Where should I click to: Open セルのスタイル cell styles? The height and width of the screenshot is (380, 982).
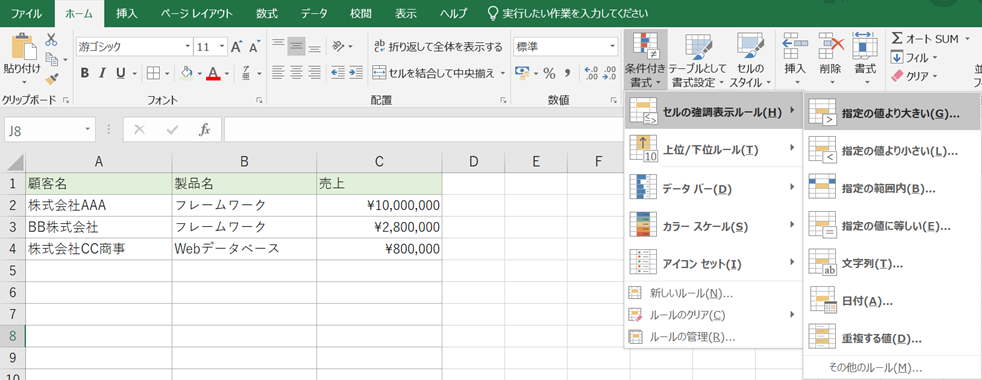[750, 60]
